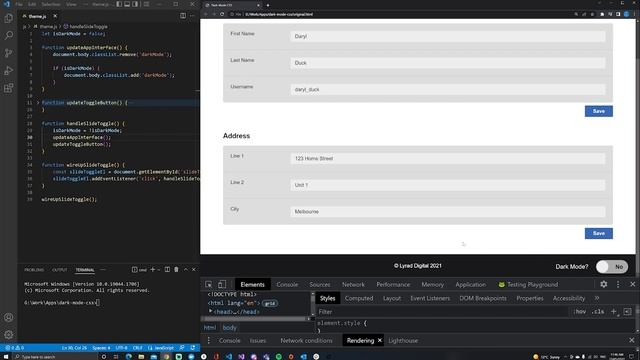The width and height of the screenshot is (640, 360).
Task: Toggle the Dark Mode switch
Action: coord(612,267)
